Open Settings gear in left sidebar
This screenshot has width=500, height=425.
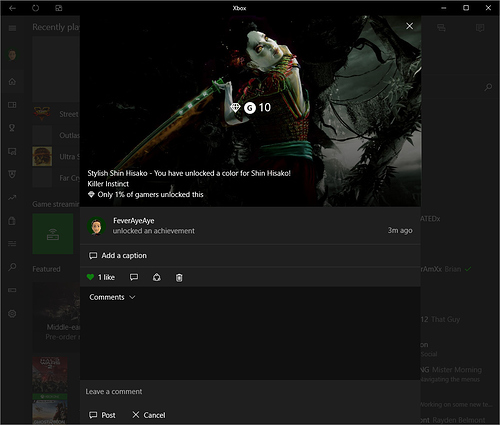pos(12,314)
